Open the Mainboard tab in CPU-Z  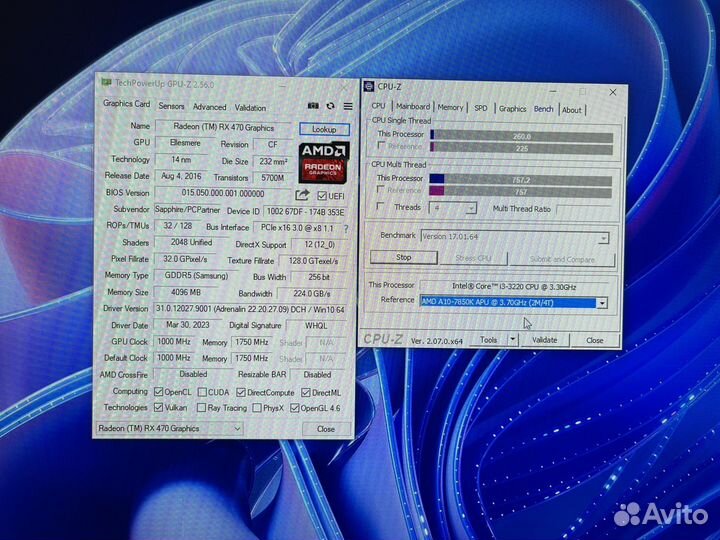[413, 107]
